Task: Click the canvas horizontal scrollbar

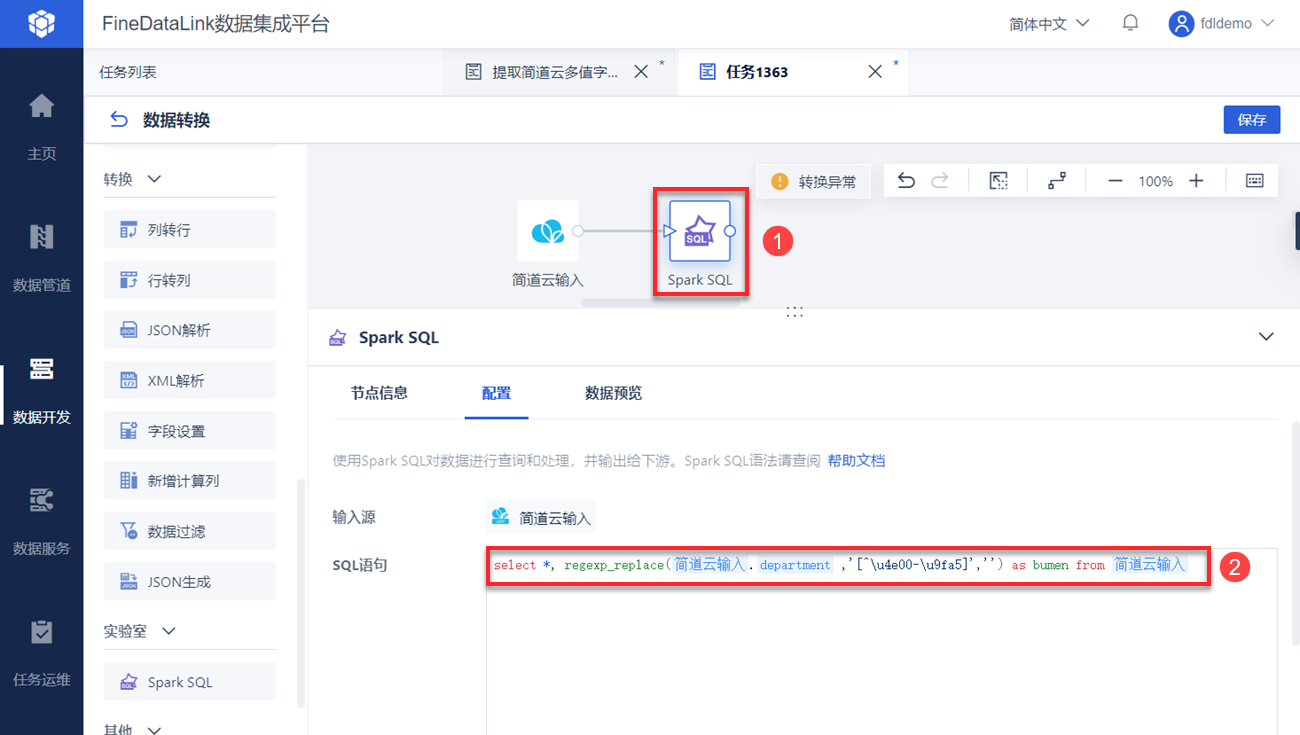Action: click(660, 301)
